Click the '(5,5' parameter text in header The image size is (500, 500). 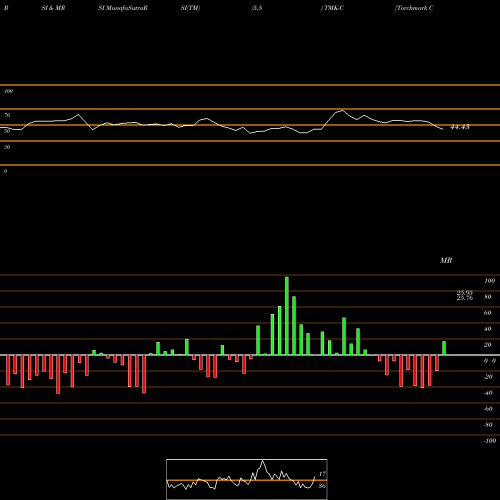(x=257, y=8)
